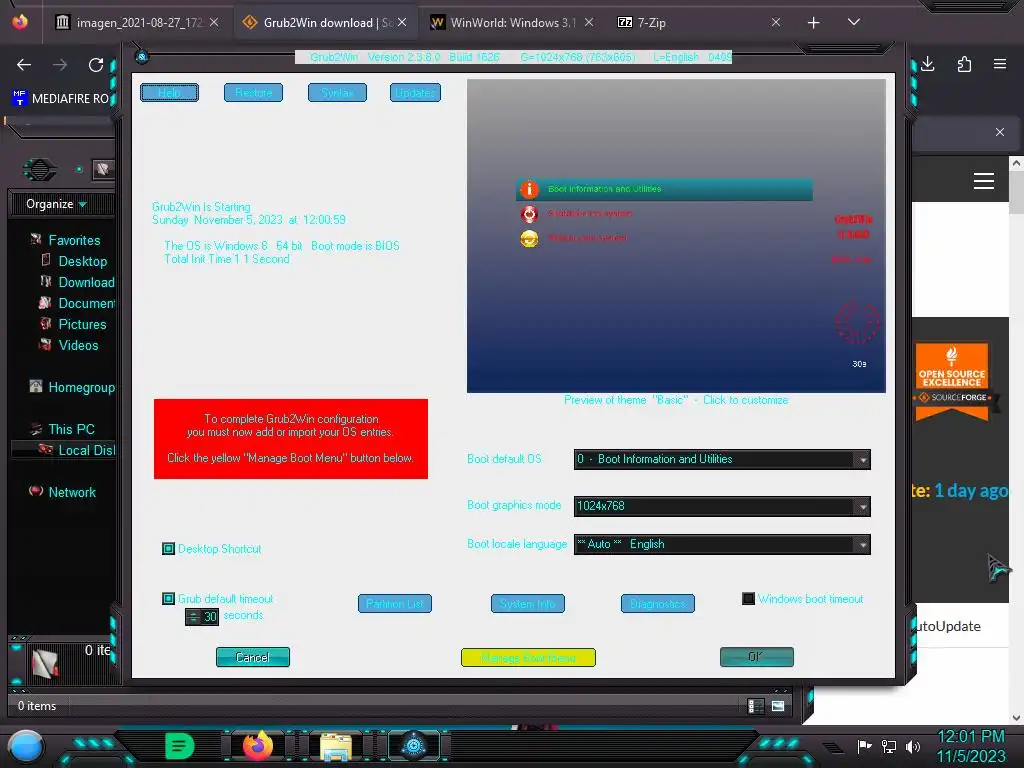Open Grub2Win Diagnostics
This screenshot has width=1024, height=768.
[658, 603]
